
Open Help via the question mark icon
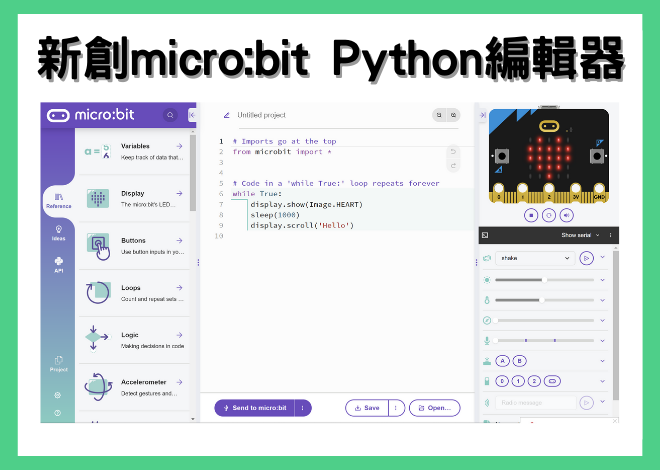point(58,413)
